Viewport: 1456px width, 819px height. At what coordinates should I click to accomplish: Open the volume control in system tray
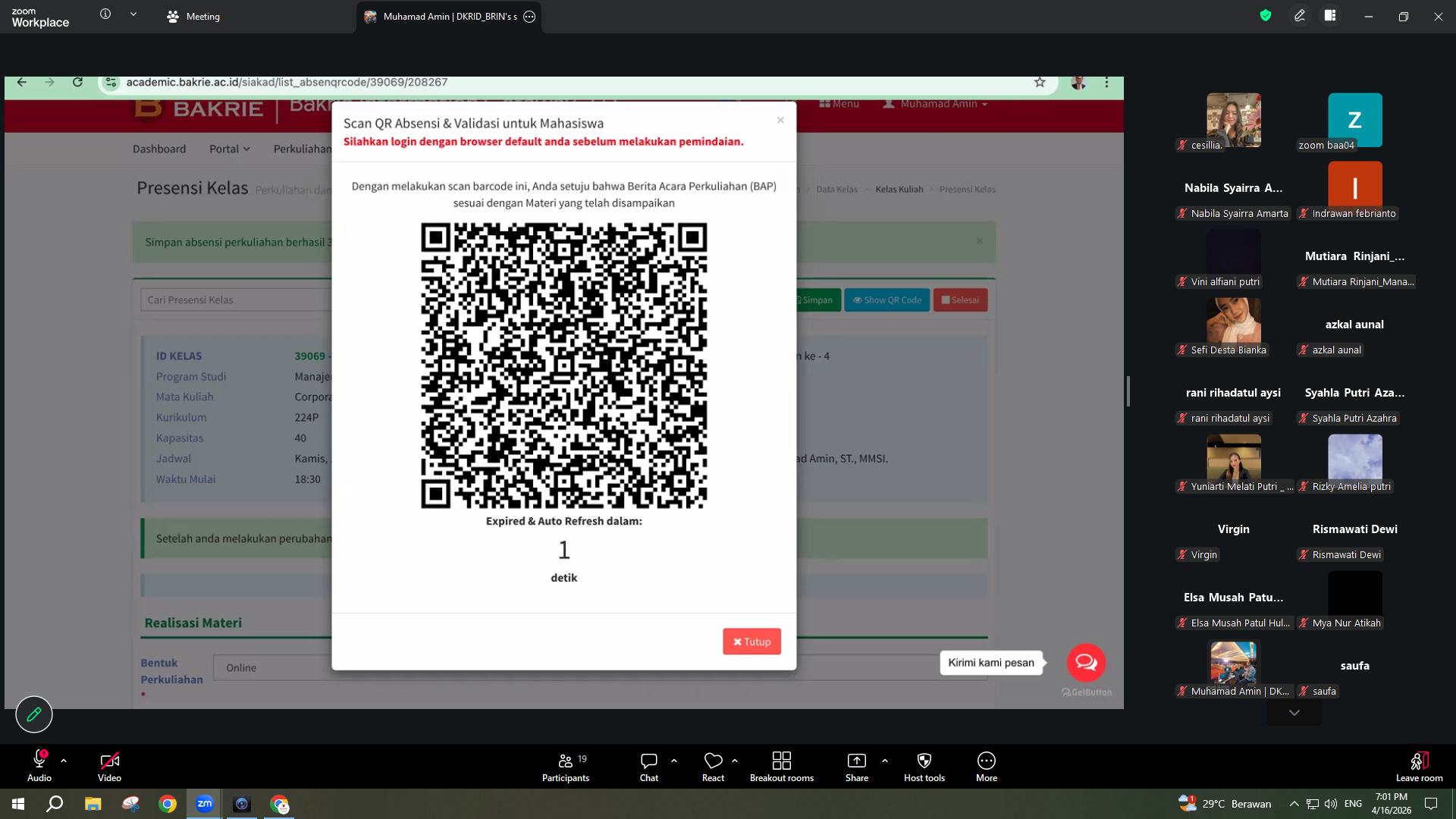point(1330,804)
